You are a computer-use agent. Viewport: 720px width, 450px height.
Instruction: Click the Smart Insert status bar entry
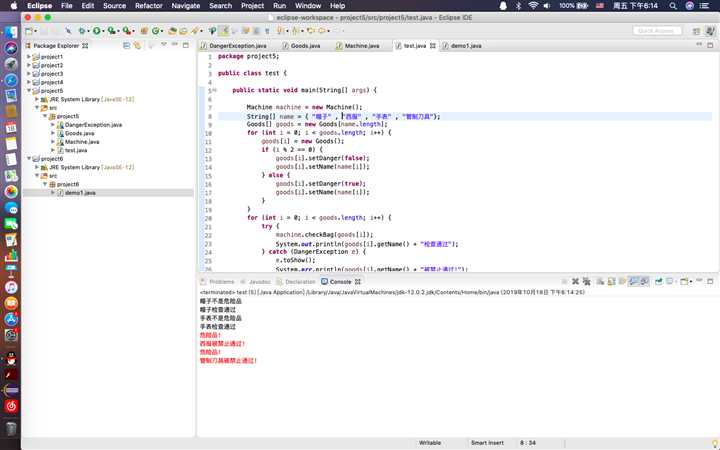pyautogui.click(x=487, y=443)
